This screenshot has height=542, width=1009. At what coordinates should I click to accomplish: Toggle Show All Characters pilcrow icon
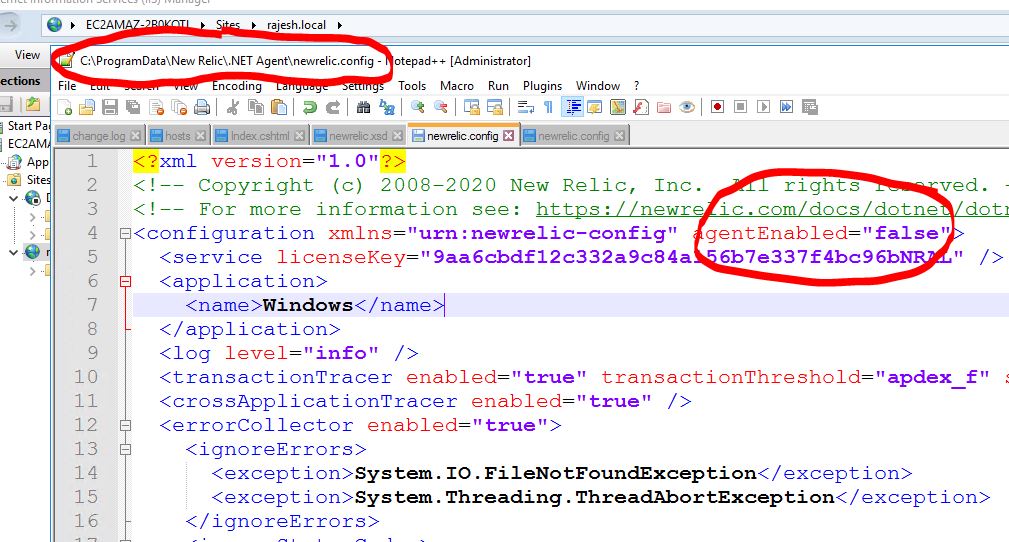pyautogui.click(x=548, y=107)
